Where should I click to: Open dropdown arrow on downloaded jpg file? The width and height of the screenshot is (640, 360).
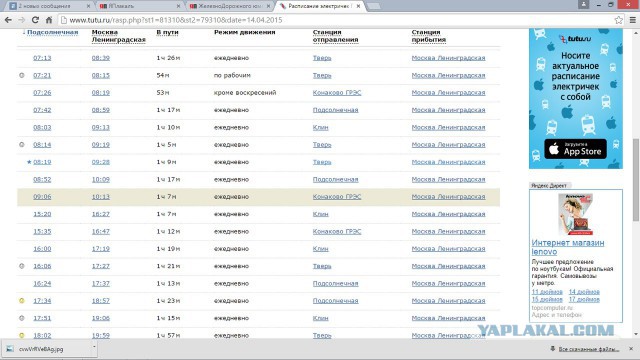(94, 347)
